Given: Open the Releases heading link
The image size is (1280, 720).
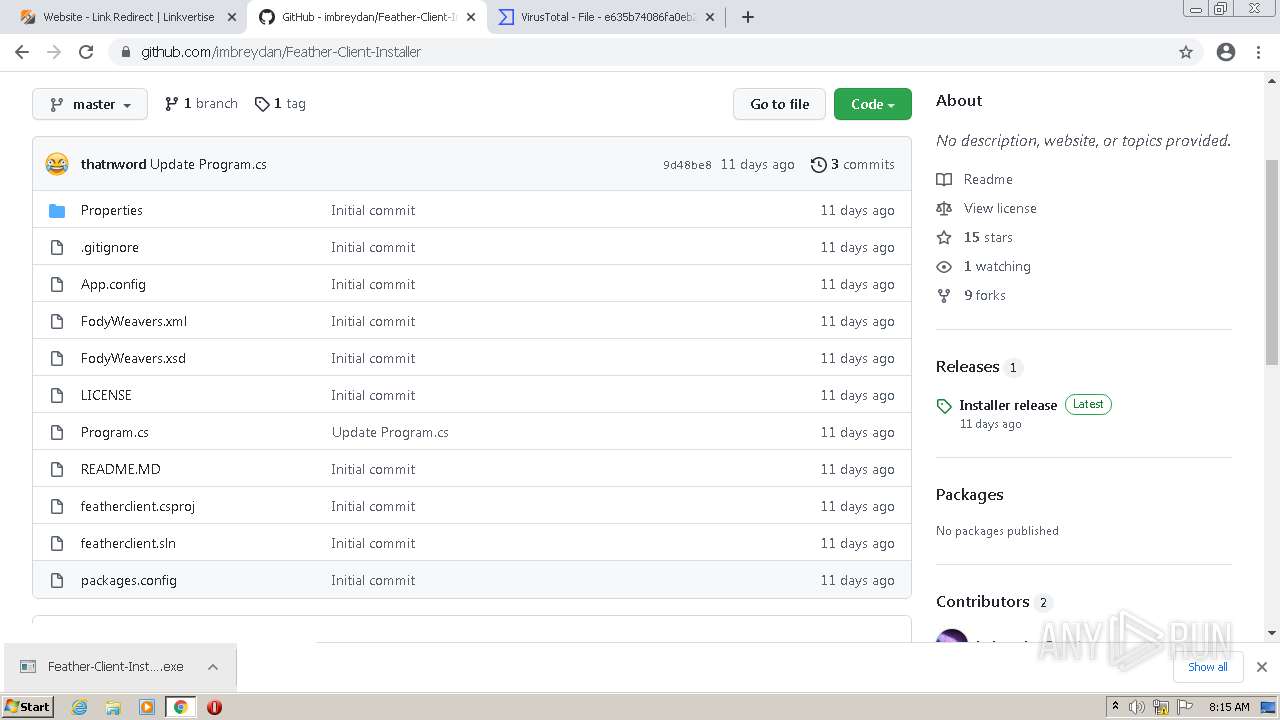Looking at the screenshot, I should (968, 367).
